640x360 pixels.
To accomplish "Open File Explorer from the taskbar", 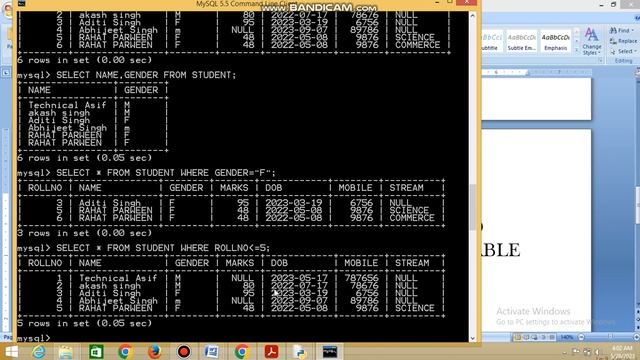I will point(66,351).
